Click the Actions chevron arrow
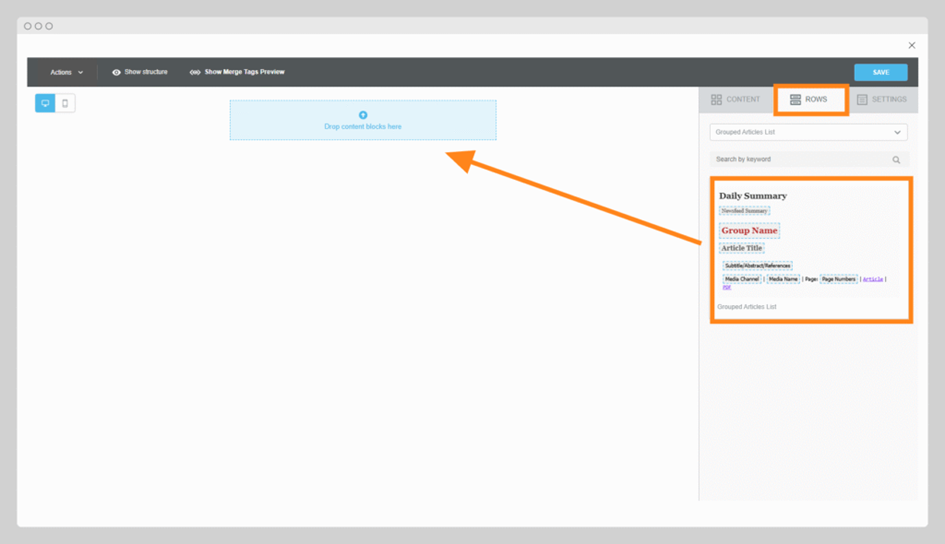The image size is (945, 544). 81,73
